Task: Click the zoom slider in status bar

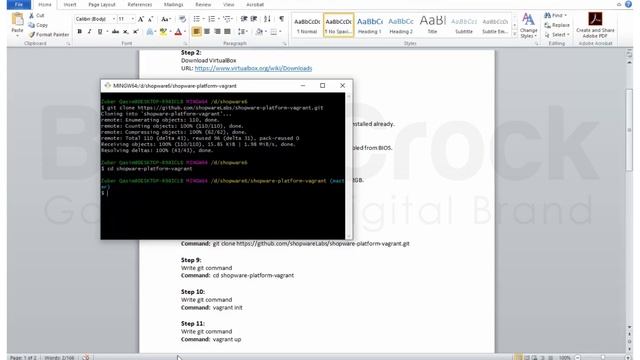Action: (602, 357)
